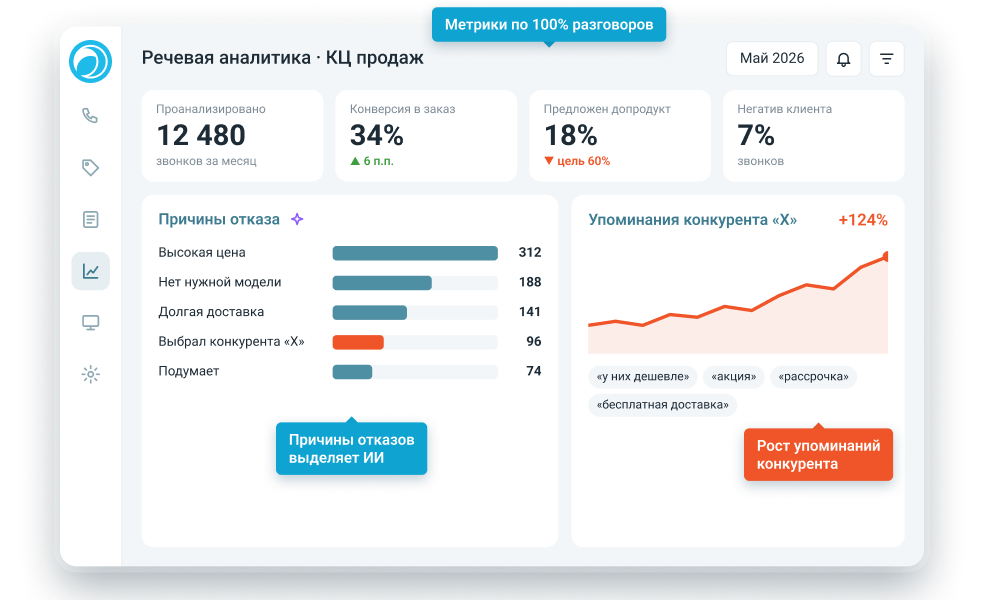
Task: Select the «акция» tag
Action: [x=734, y=377]
